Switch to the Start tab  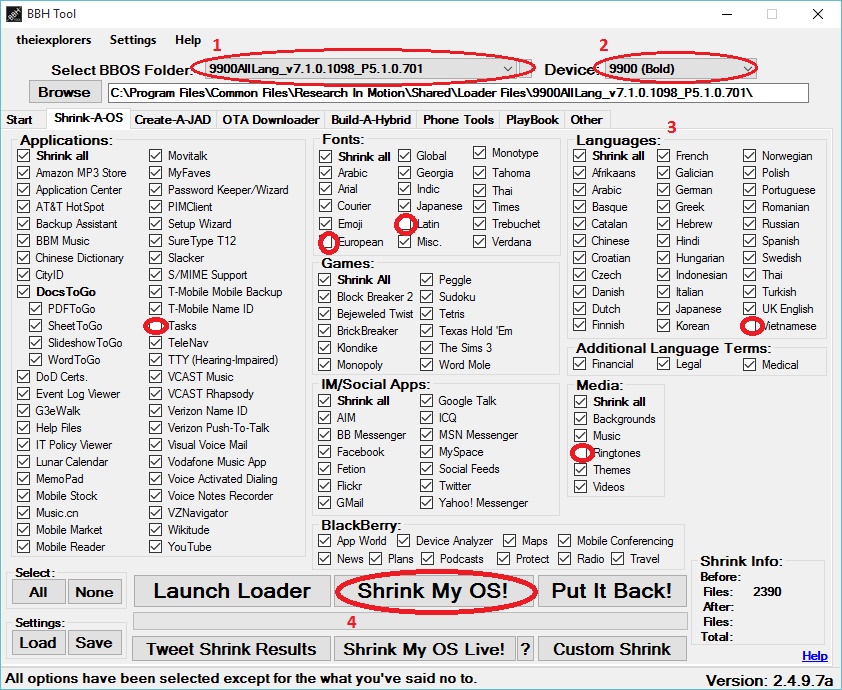pyautogui.click(x=19, y=120)
